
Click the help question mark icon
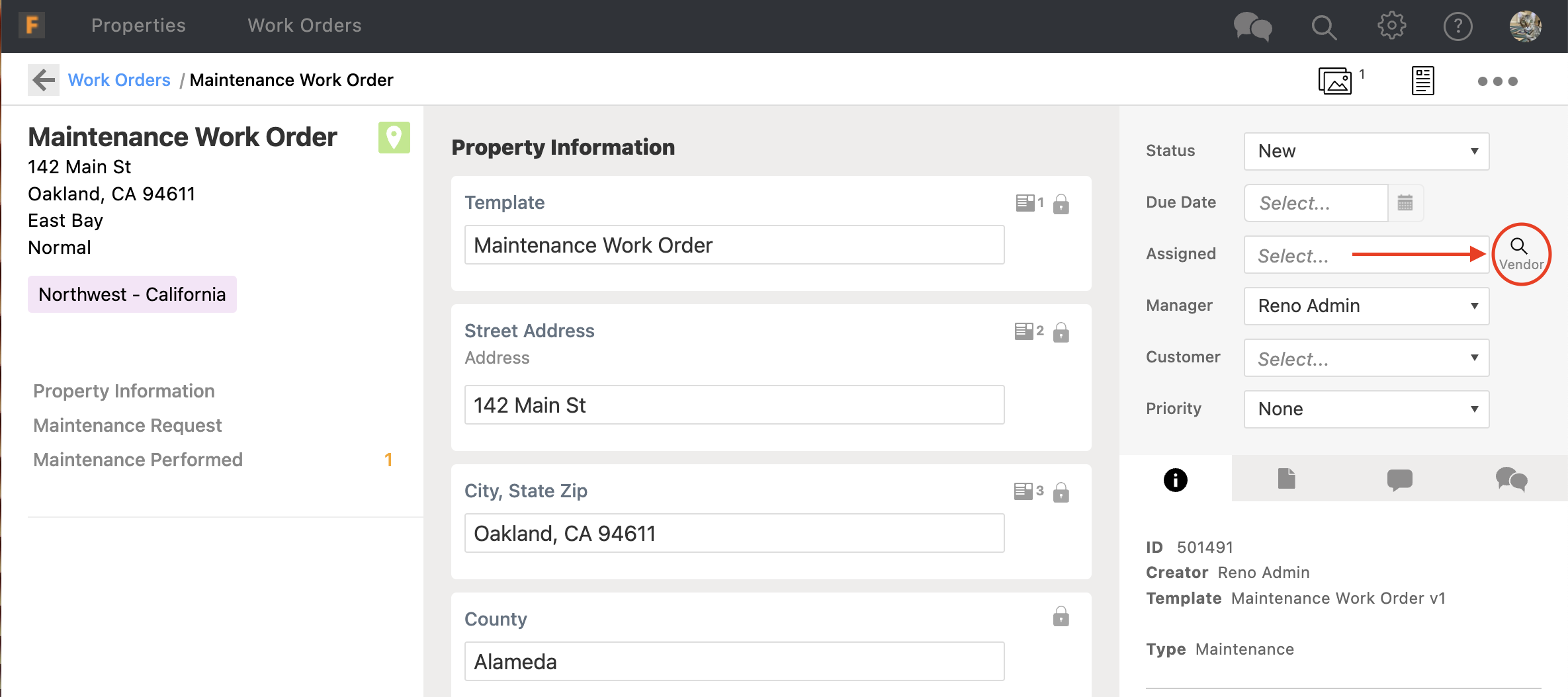(1458, 27)
